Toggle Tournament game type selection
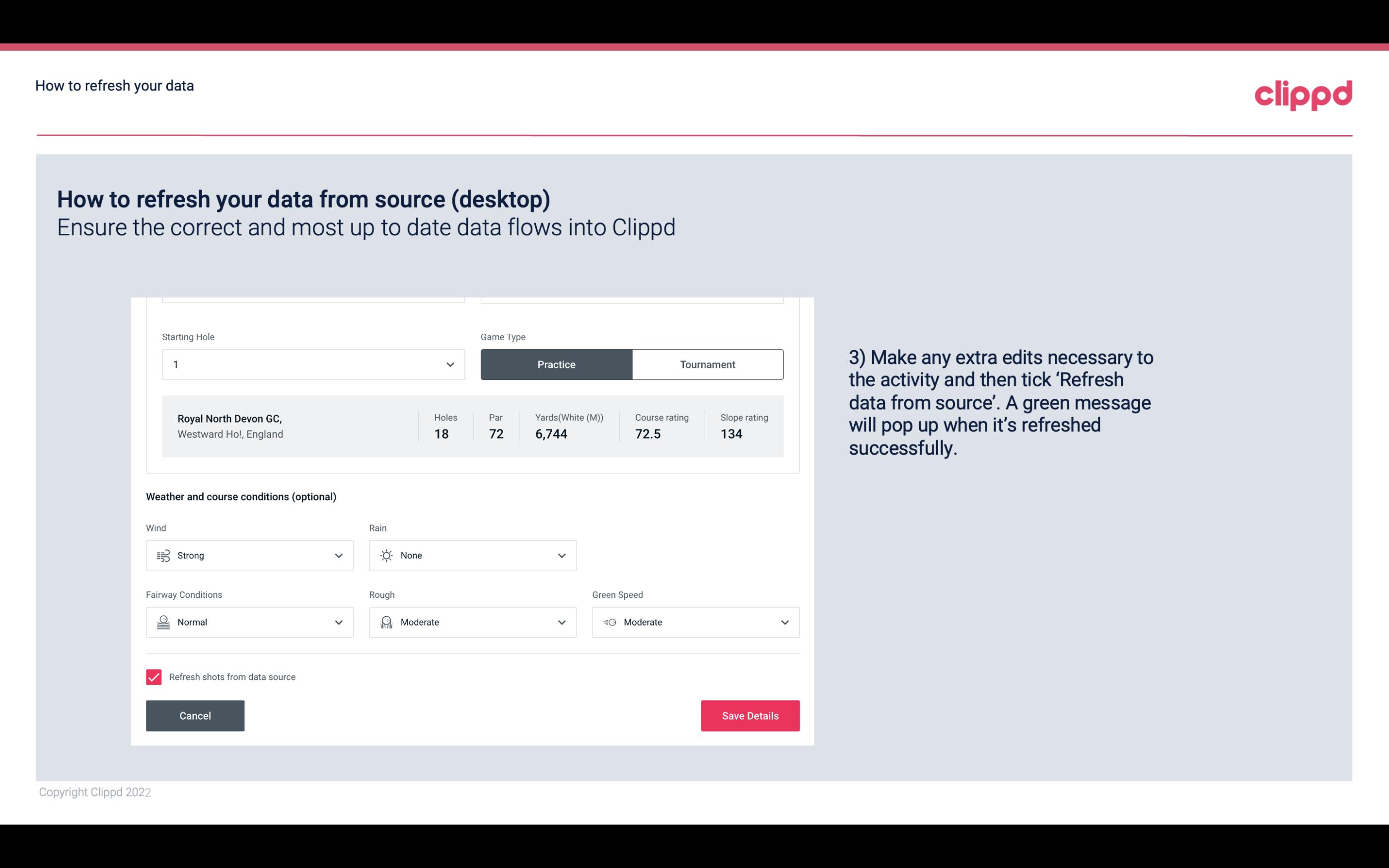 (707, 364)
